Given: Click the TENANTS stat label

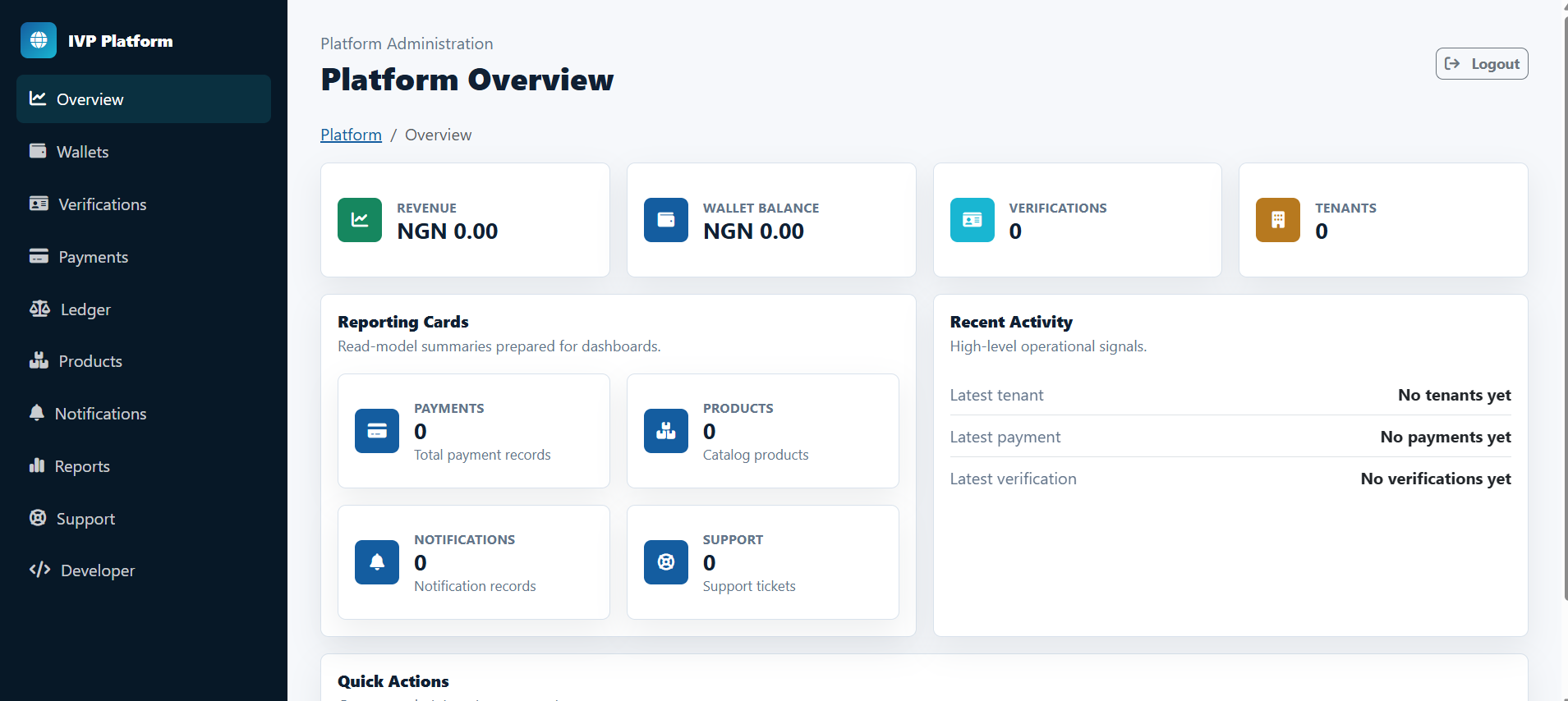Looking at the screenshot, I should click(x=1345, y=208).
